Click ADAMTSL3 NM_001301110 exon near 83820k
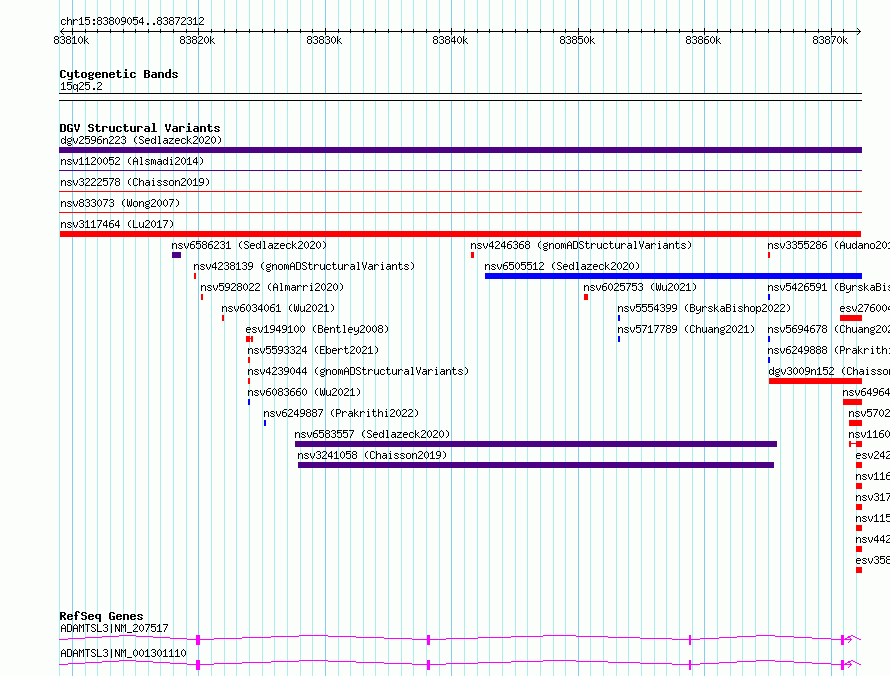The width and height of the screenshot is (890, 676). tap(198, 665)
